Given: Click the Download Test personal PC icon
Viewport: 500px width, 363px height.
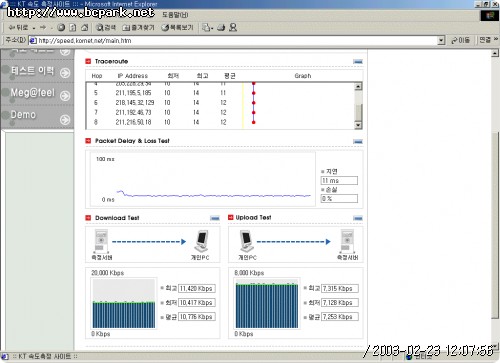Looking at the screenshot, I should 201,241.
